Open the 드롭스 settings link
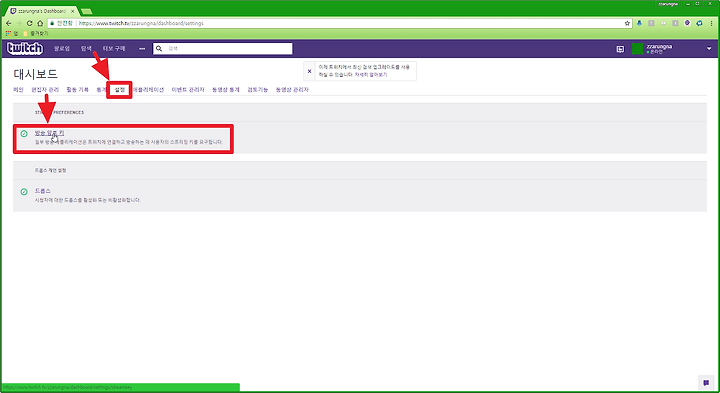 click(43, 191)
